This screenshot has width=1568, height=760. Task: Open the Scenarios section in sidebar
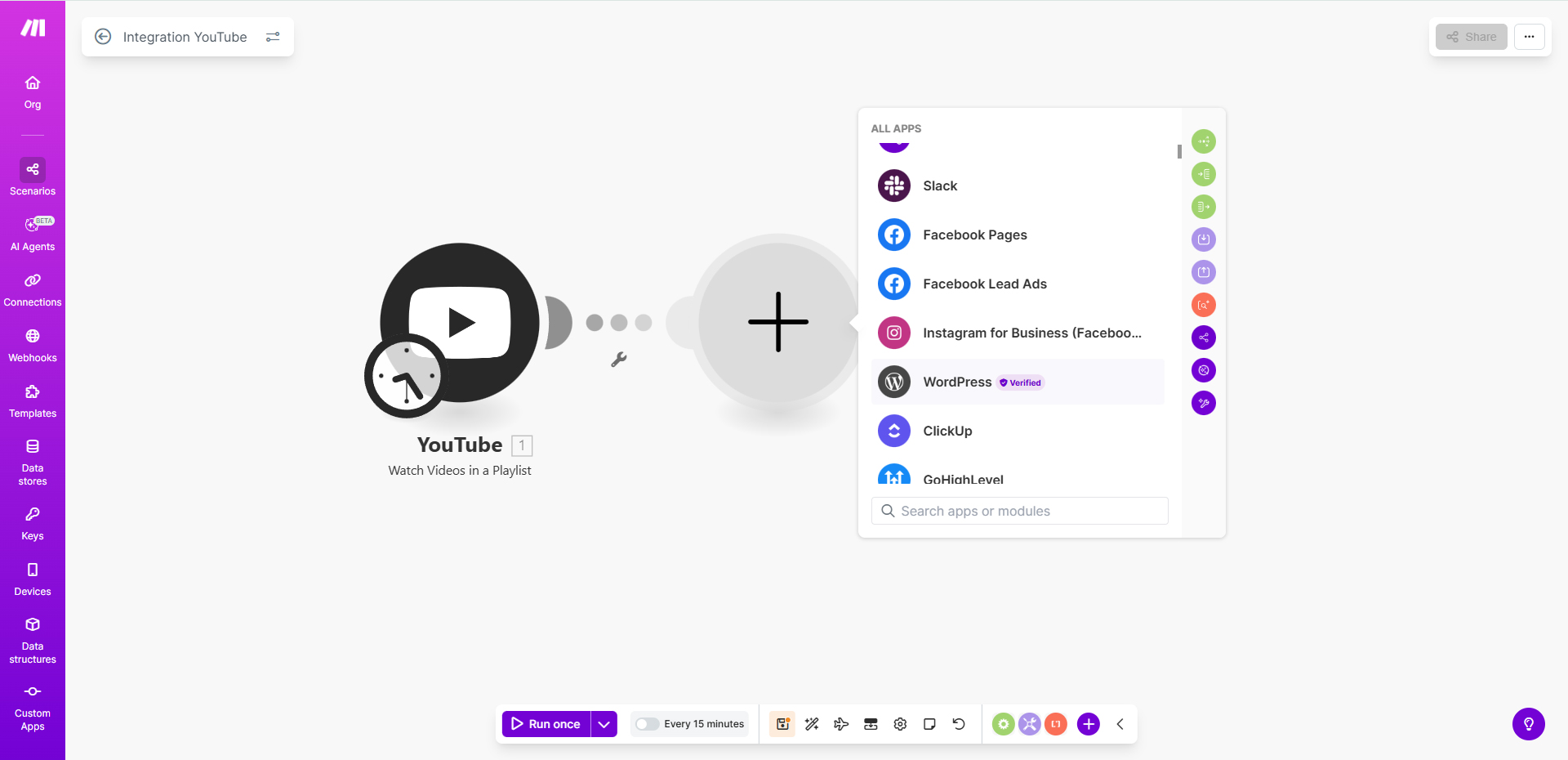coord(33,177)
